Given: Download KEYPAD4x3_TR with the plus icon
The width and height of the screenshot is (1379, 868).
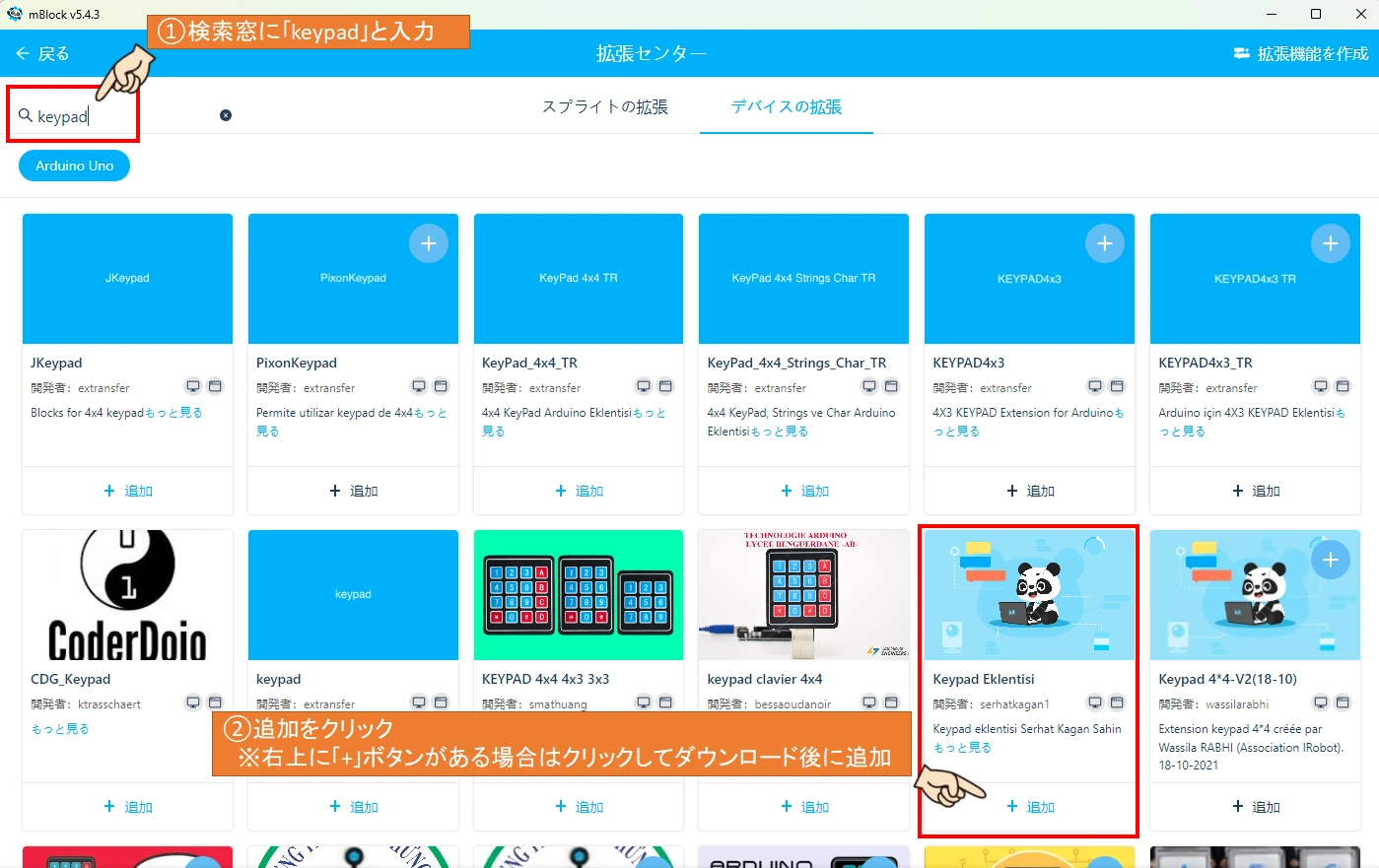Looking at the screenshot, I should (1331, 243).
